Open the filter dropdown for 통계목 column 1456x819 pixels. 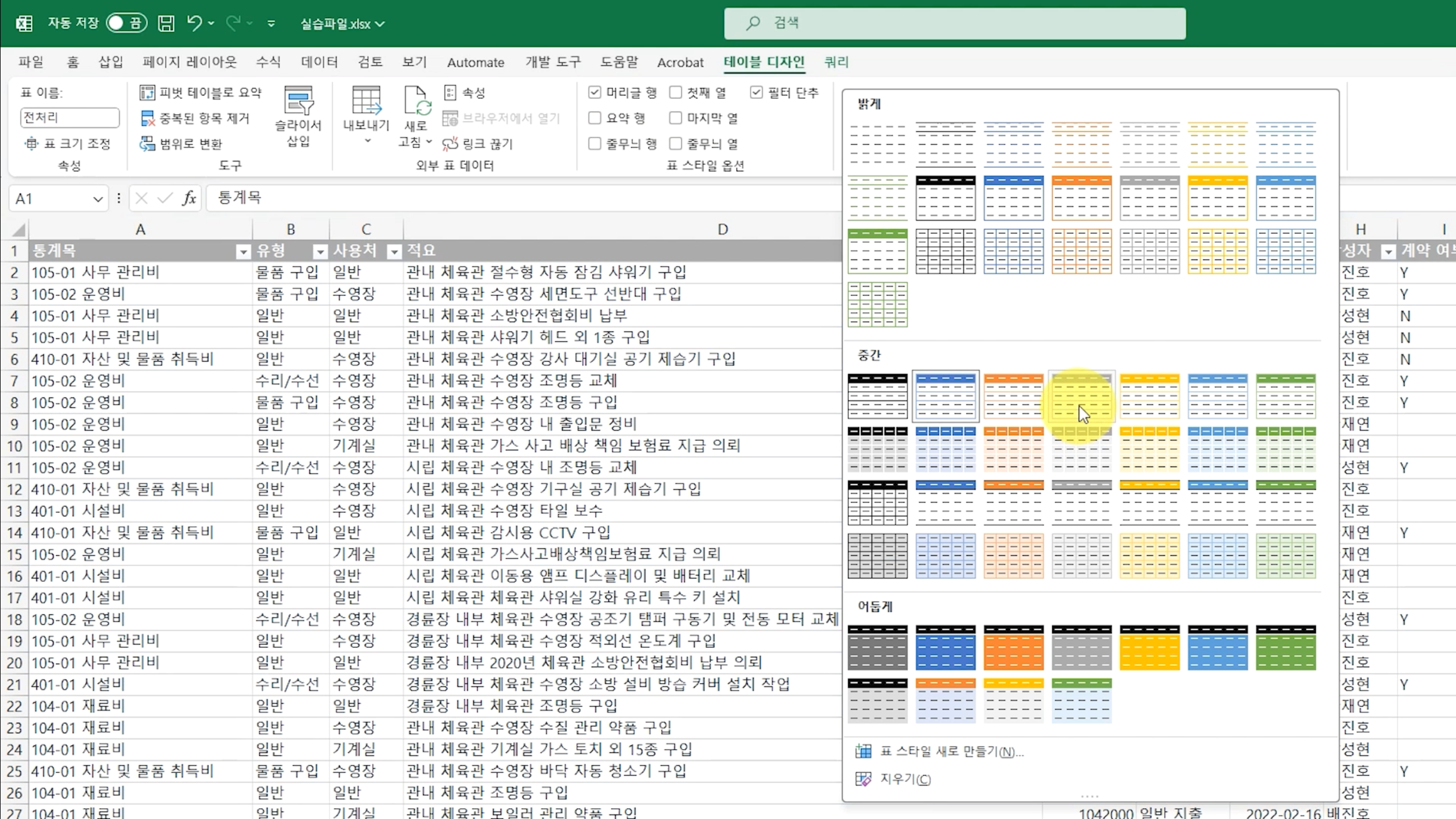click(x=243, y=251)
